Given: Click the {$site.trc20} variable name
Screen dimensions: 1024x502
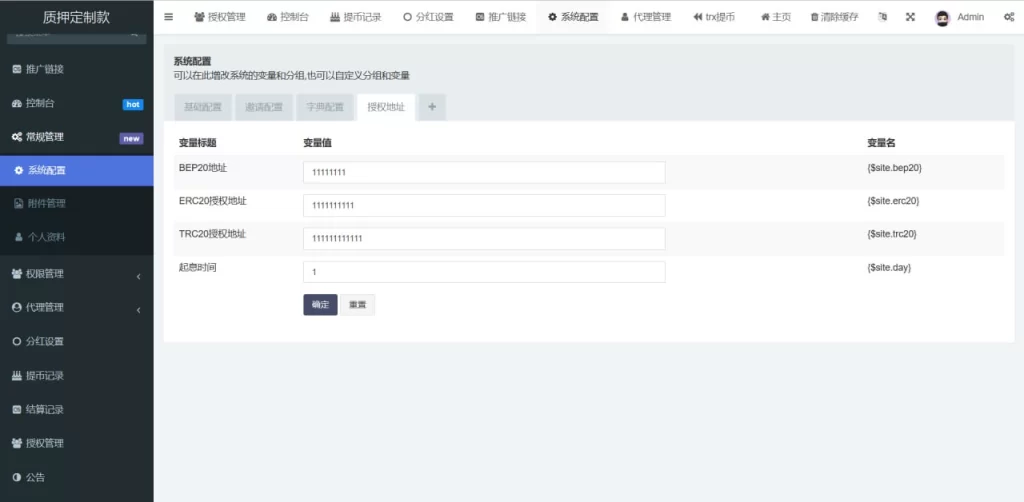Looking at the screenshot, I should [891, 234].
